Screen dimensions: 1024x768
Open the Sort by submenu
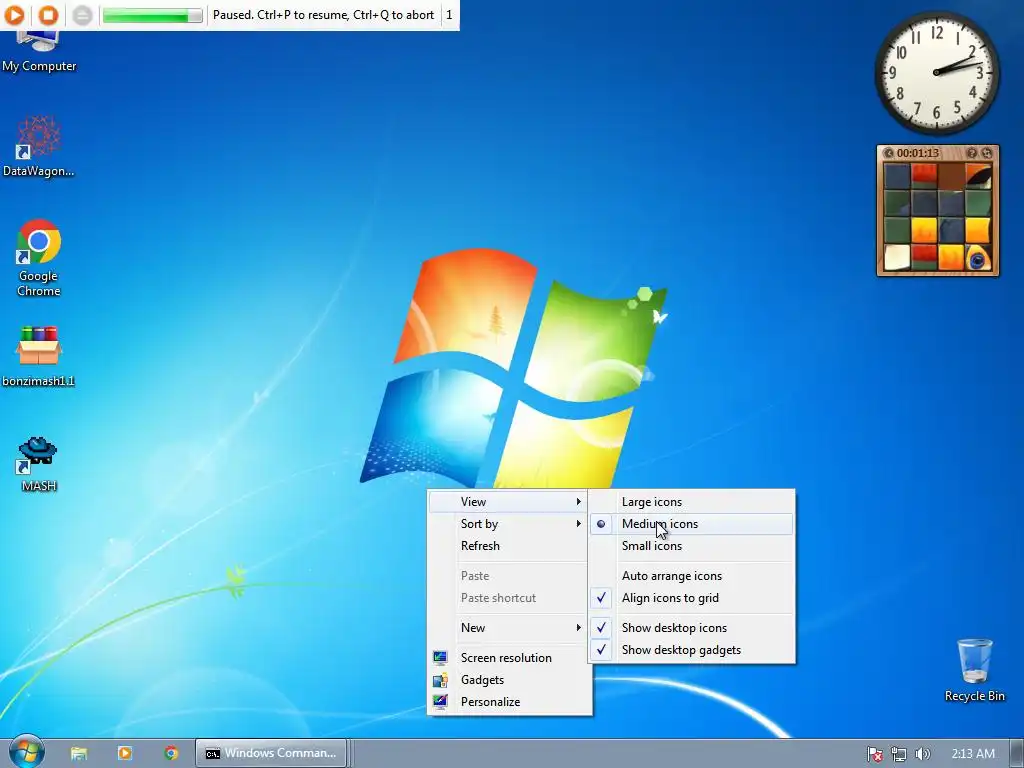coord(508,524)
